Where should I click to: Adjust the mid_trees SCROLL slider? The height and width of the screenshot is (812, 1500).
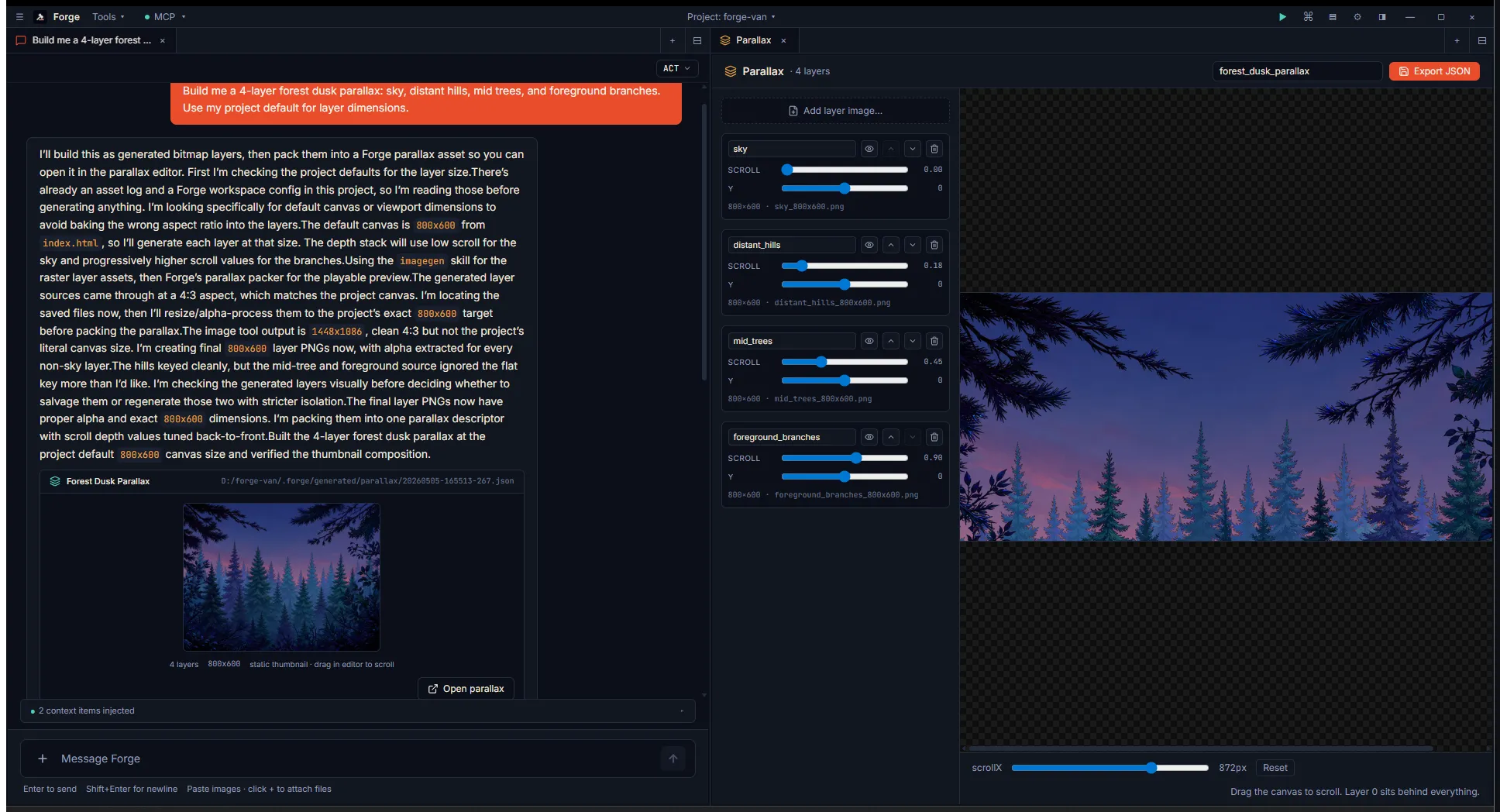[x=845, y=362]
